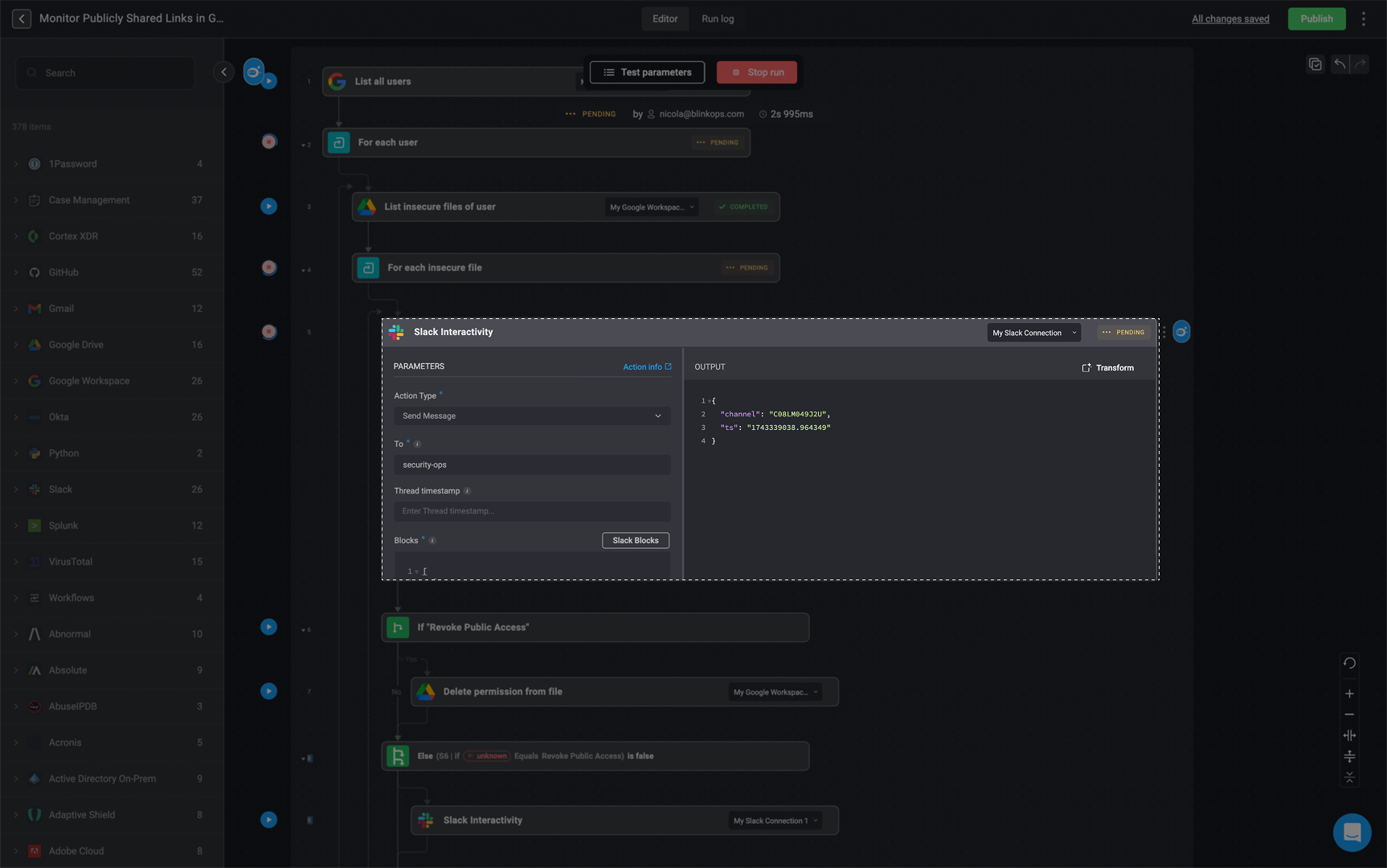This screenshot has width=1387, height=868.
Task: Stop the running For each insecure file step
Action: (269, 268)
